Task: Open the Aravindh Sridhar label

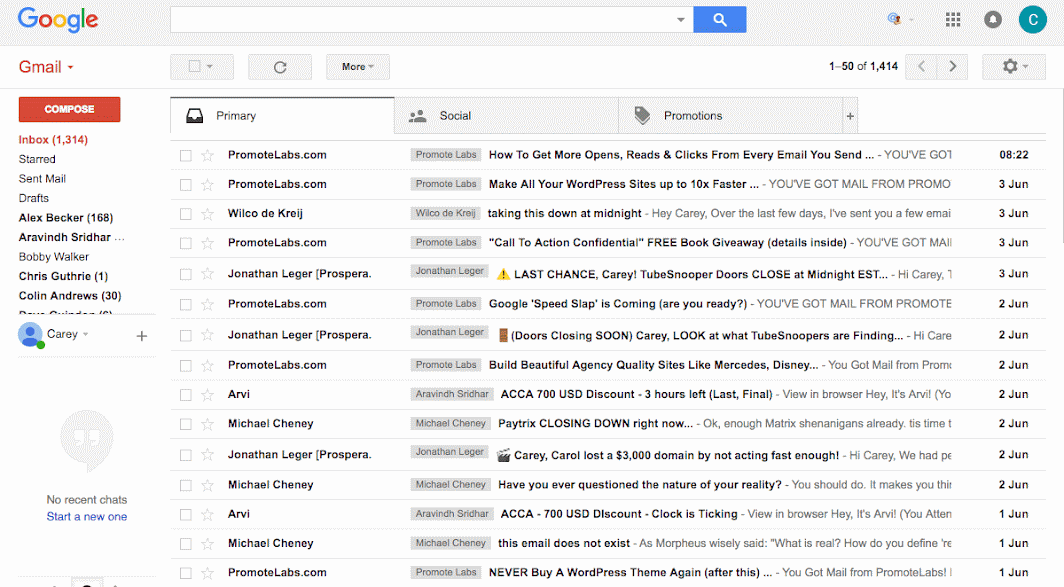Action: tap(71, 238)
